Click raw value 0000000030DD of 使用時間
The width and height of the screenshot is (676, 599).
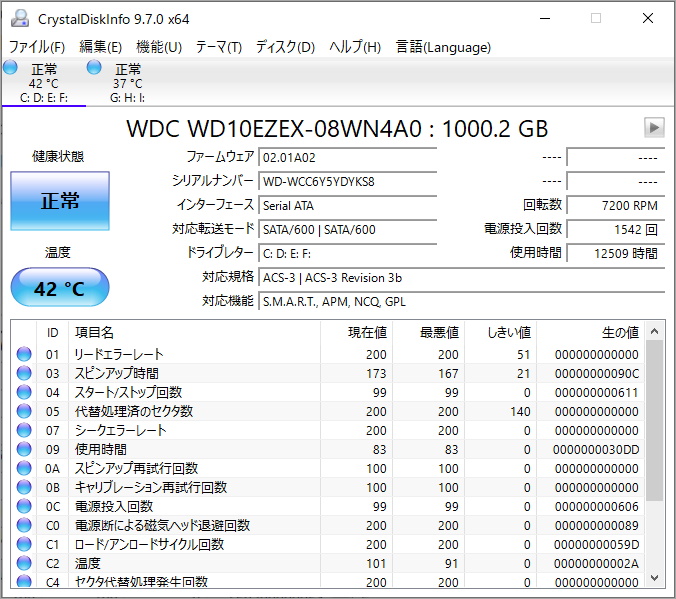pyautogui.click(x=596, y=449)
